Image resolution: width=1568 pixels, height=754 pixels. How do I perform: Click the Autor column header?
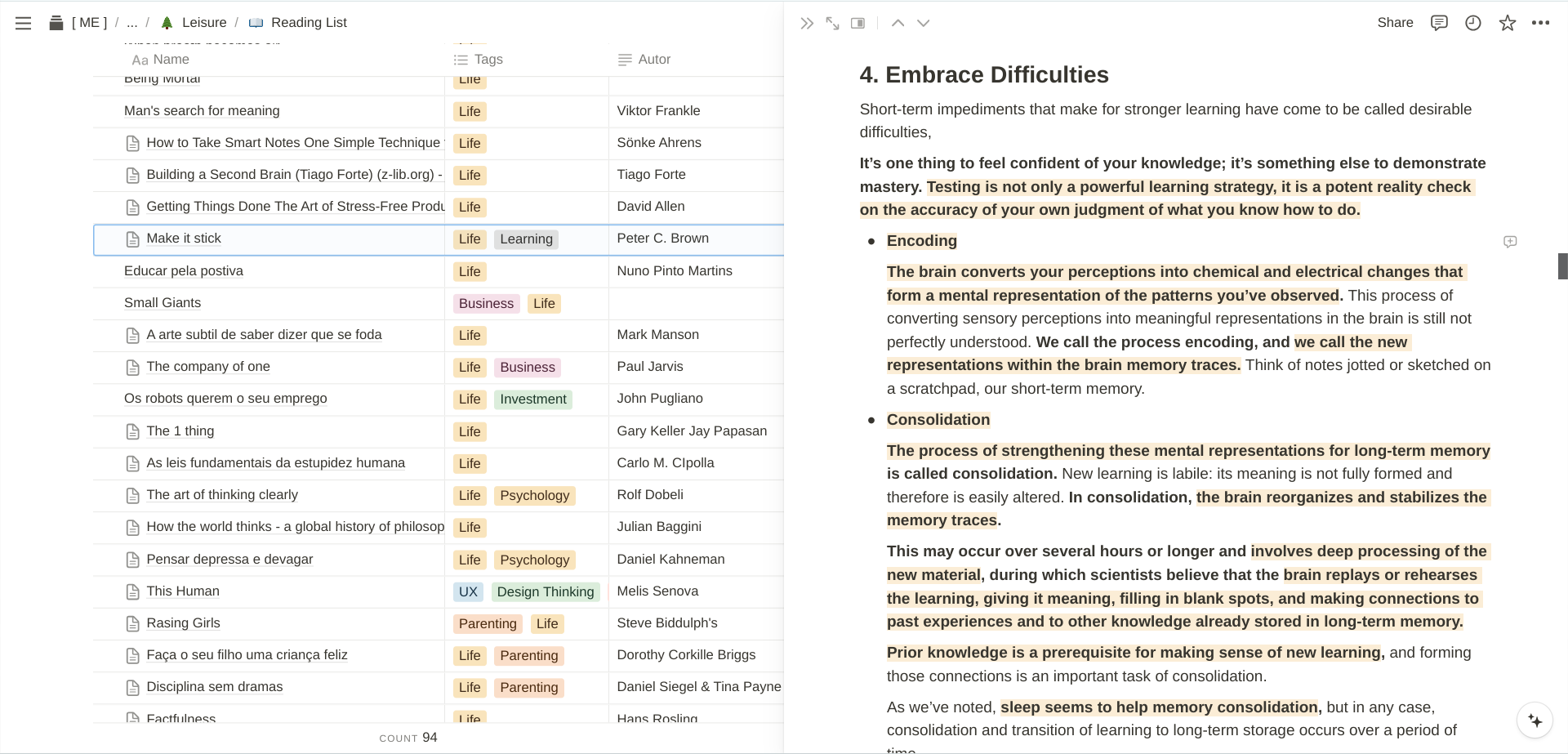coord(644,60)
